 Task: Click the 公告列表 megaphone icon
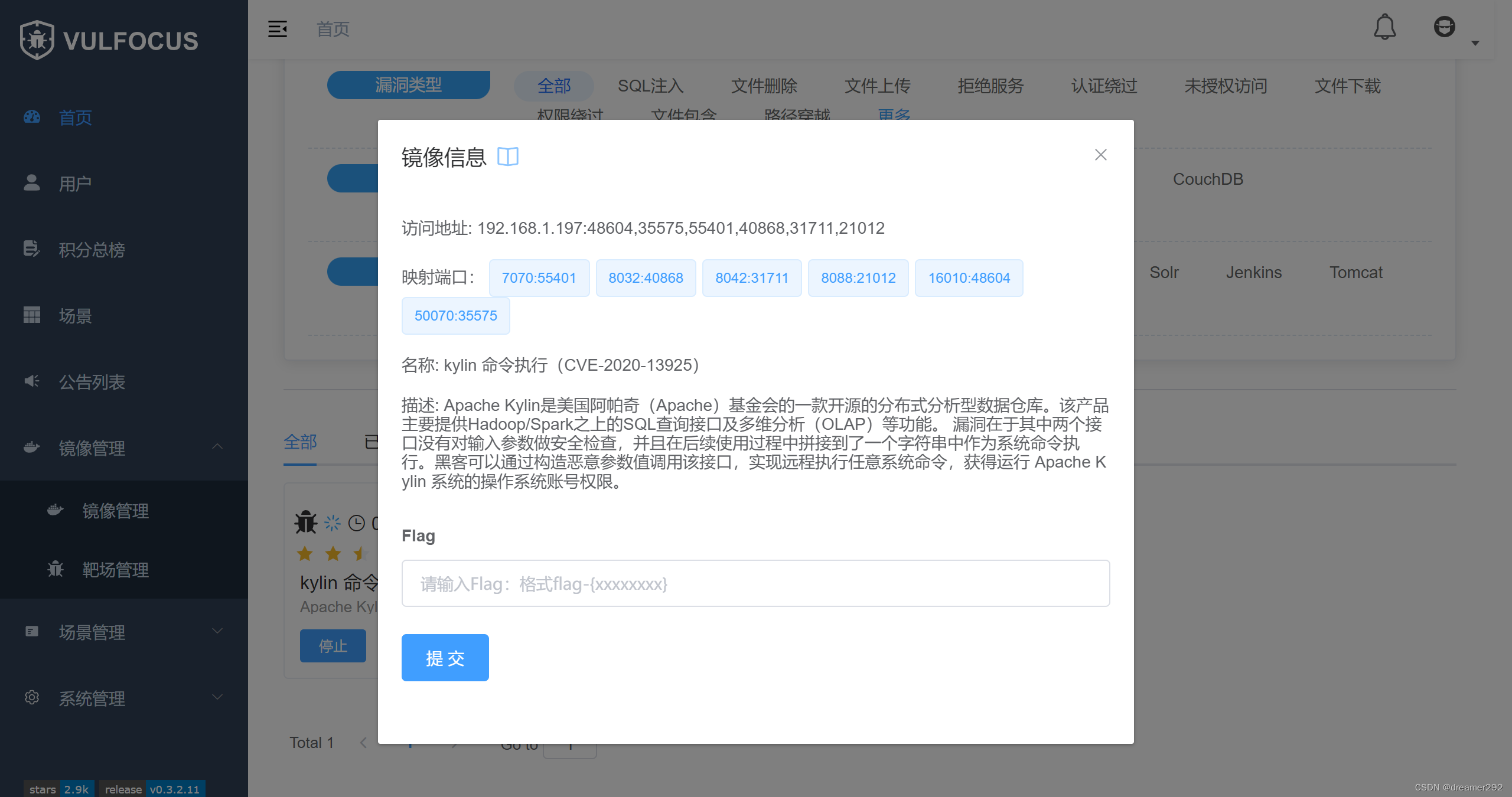pyautogui.click(x=32, y=381)
